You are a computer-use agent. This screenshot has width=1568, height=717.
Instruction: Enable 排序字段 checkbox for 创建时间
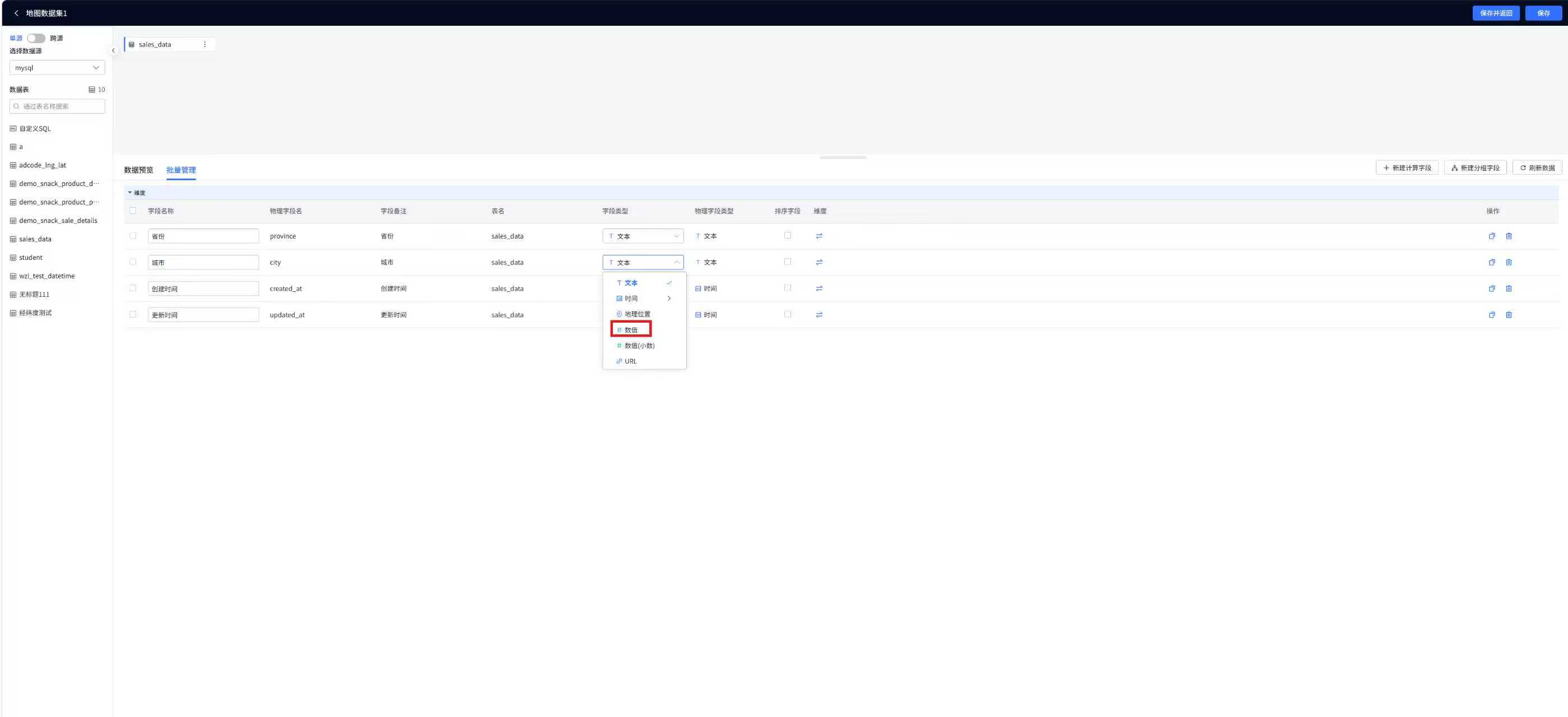(788, 288)
